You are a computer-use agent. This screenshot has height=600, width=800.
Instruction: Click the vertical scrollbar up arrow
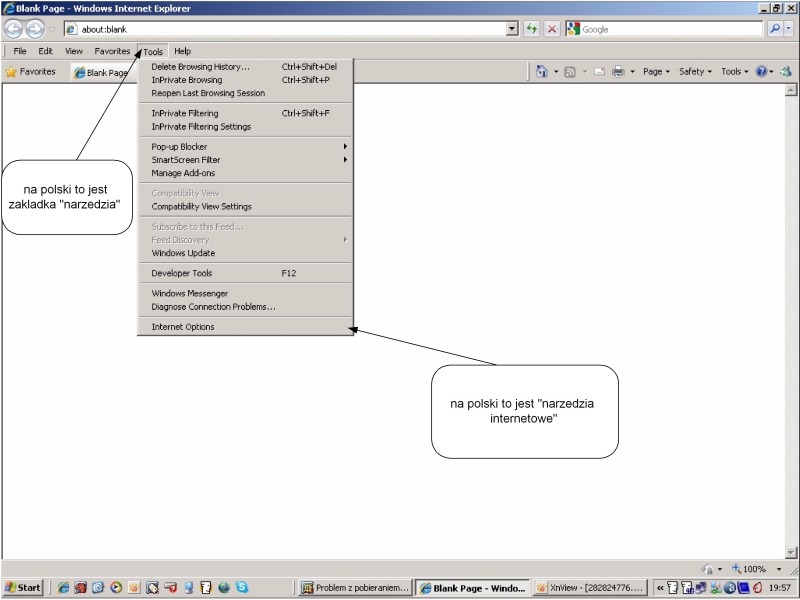791,90
